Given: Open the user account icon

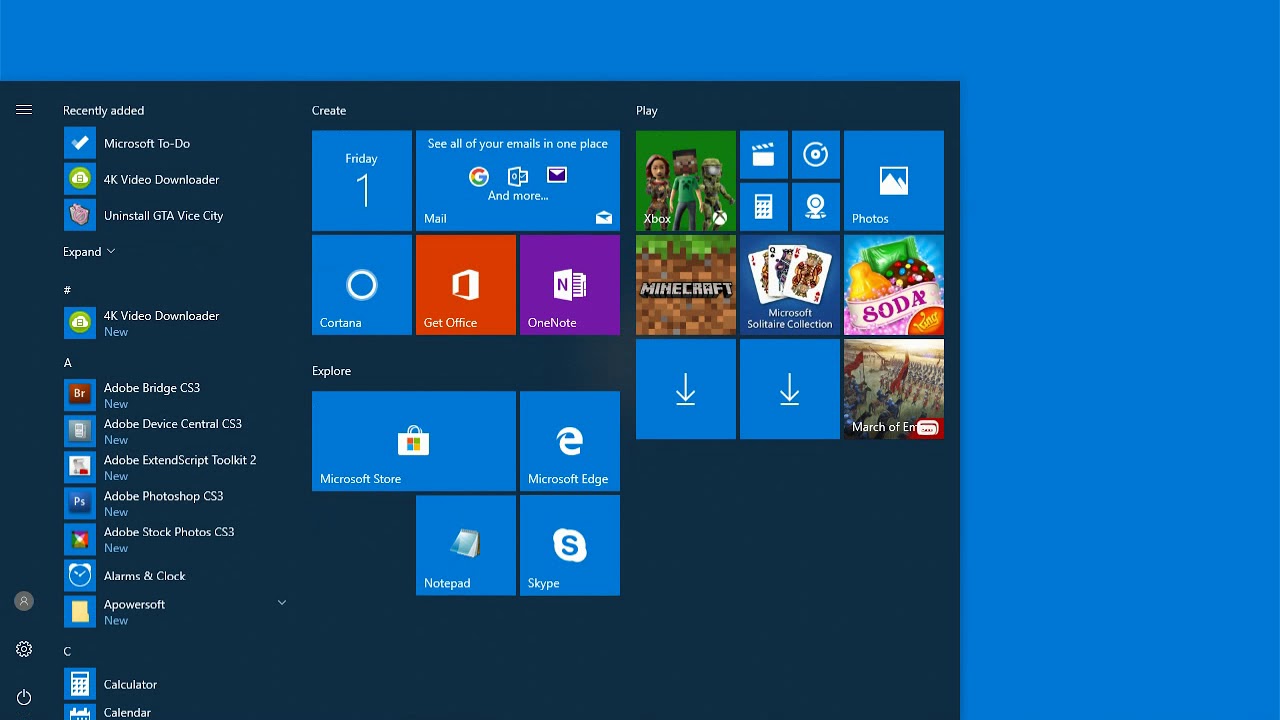Looking at the screenshot, I should click(24, 601).
